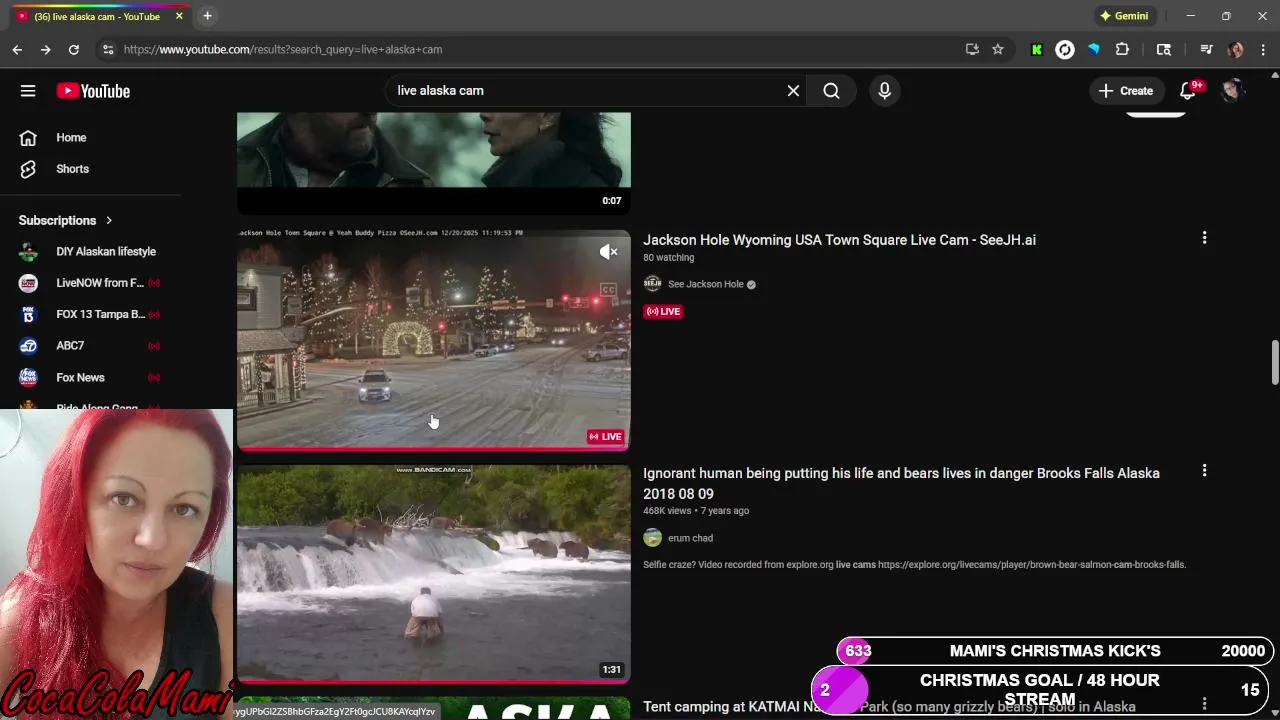View site information icon in the address bar

[108, 49]
